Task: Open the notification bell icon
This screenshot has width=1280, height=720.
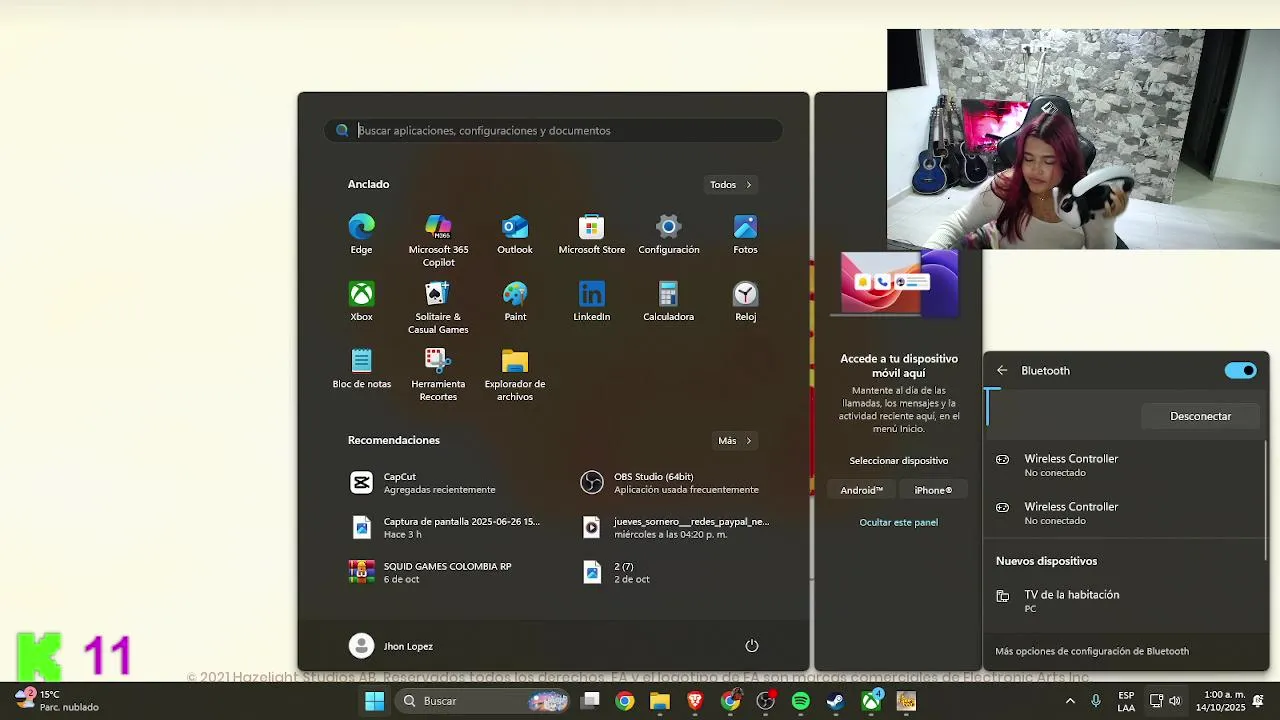Action: point(1258,701)
